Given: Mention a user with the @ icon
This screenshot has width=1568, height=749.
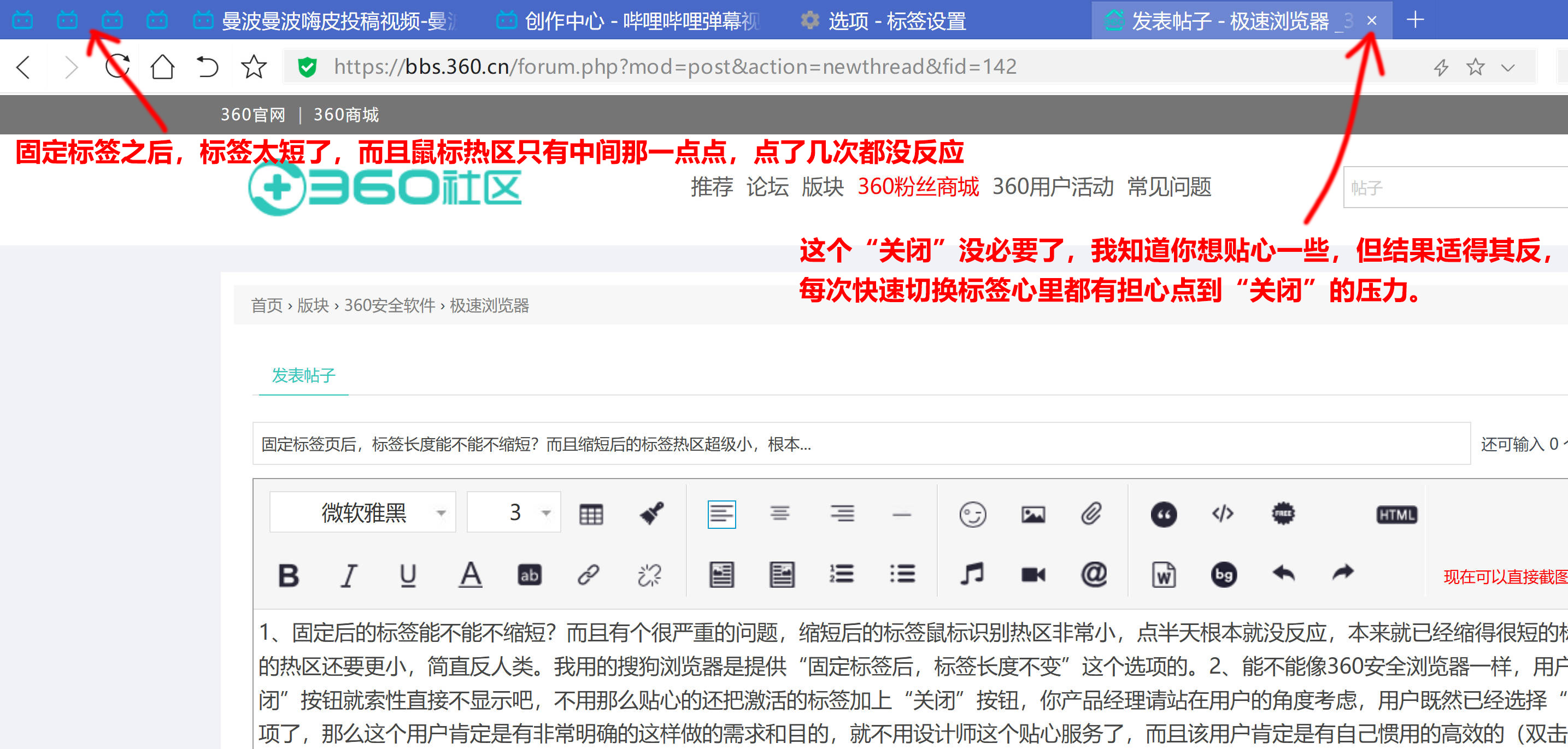Looking at the screenshot, I should (1094, 574).
